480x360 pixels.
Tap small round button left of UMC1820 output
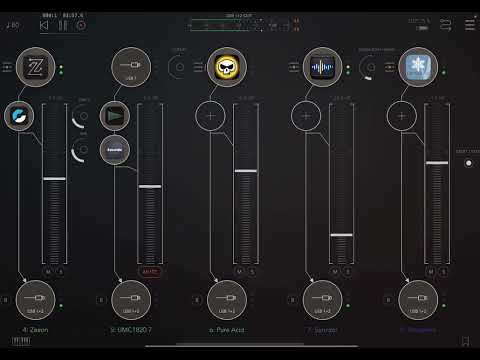[101, 300]
